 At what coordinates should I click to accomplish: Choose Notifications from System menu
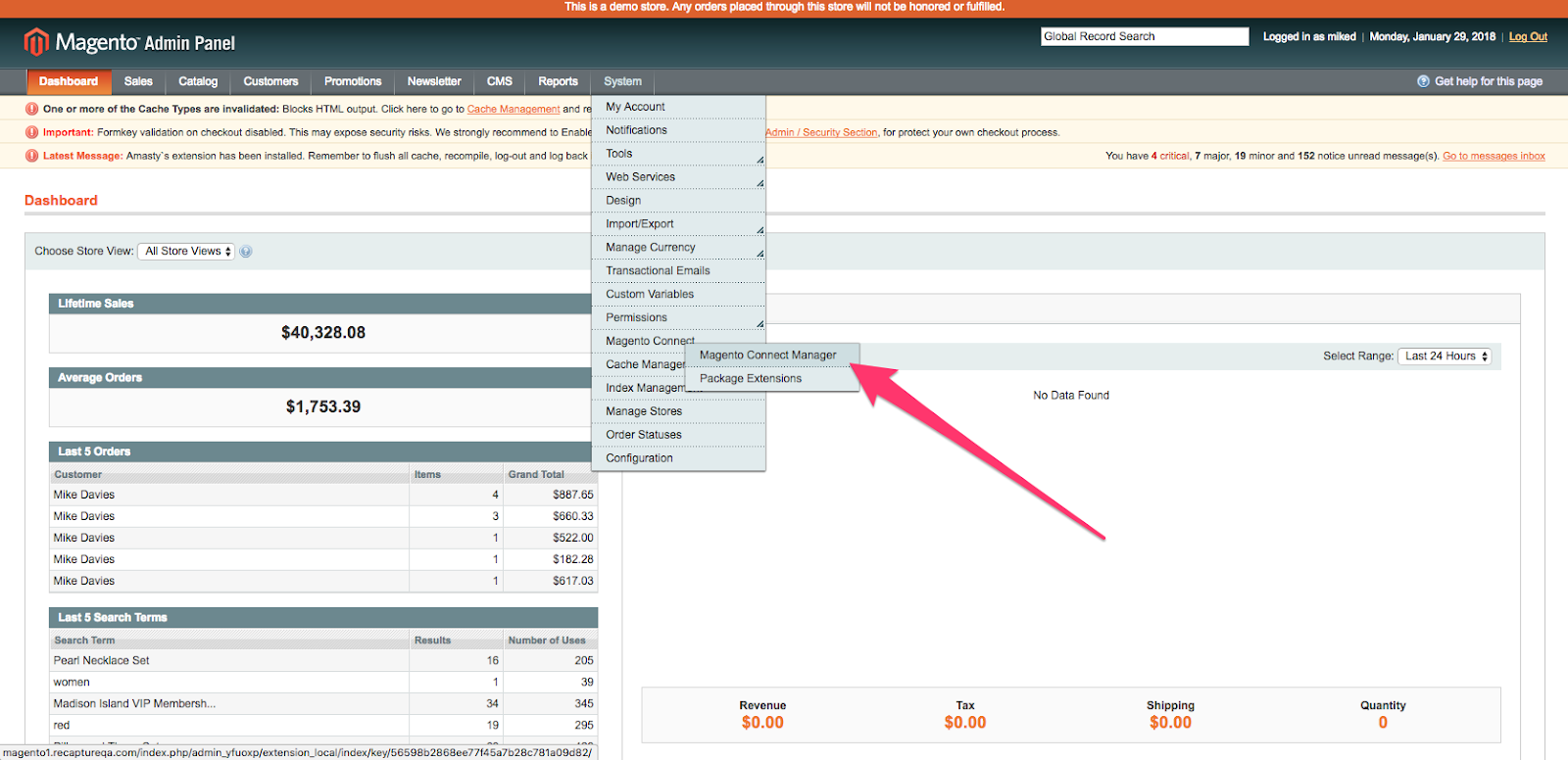coord(678,130)
